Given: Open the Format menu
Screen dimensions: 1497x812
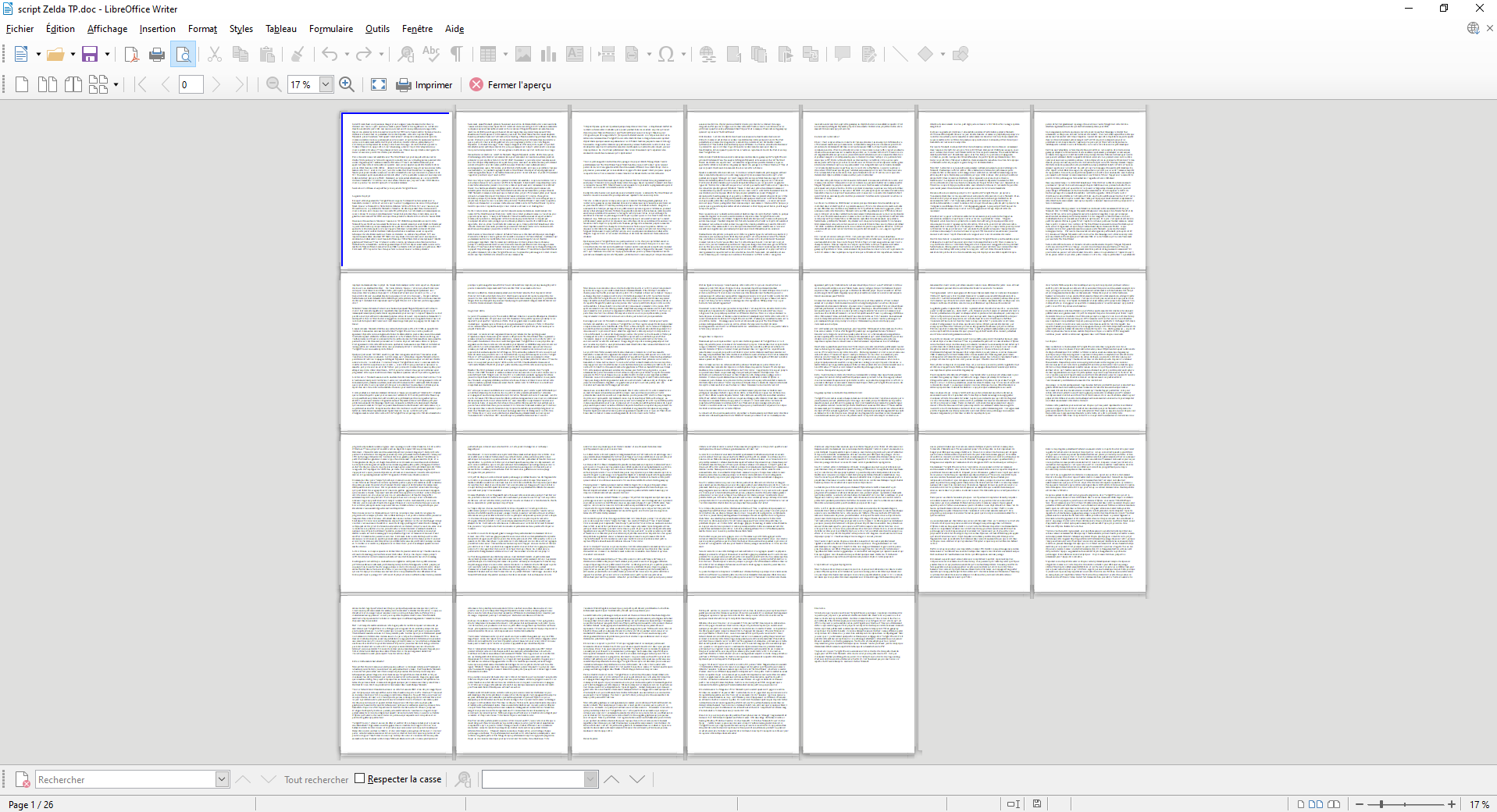Looking at the screenshot, I should point(202,29).
